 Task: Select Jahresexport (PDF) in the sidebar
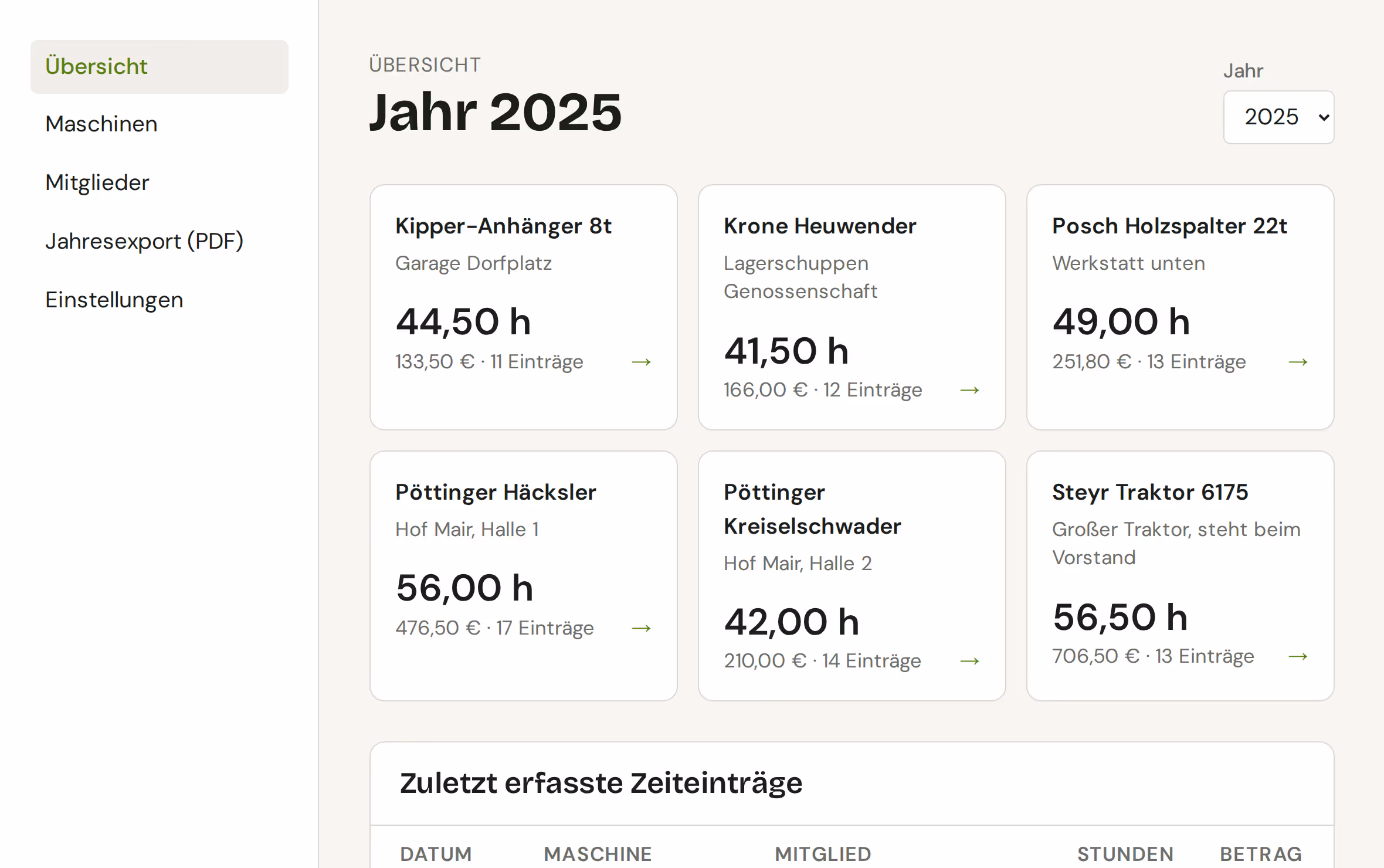[159, 242]
